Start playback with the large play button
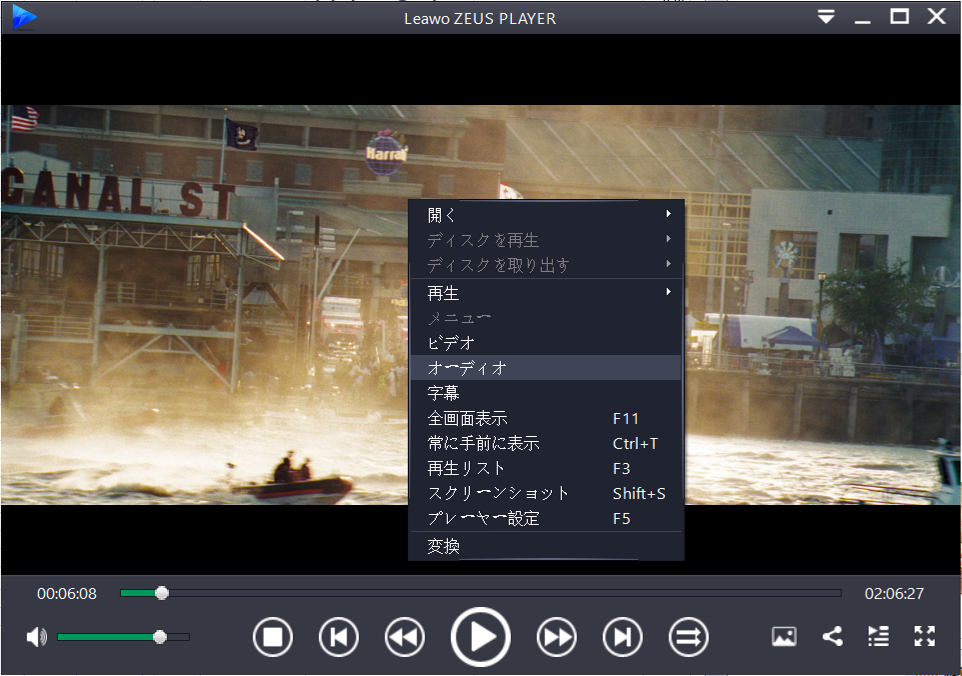 pos(480,637)
